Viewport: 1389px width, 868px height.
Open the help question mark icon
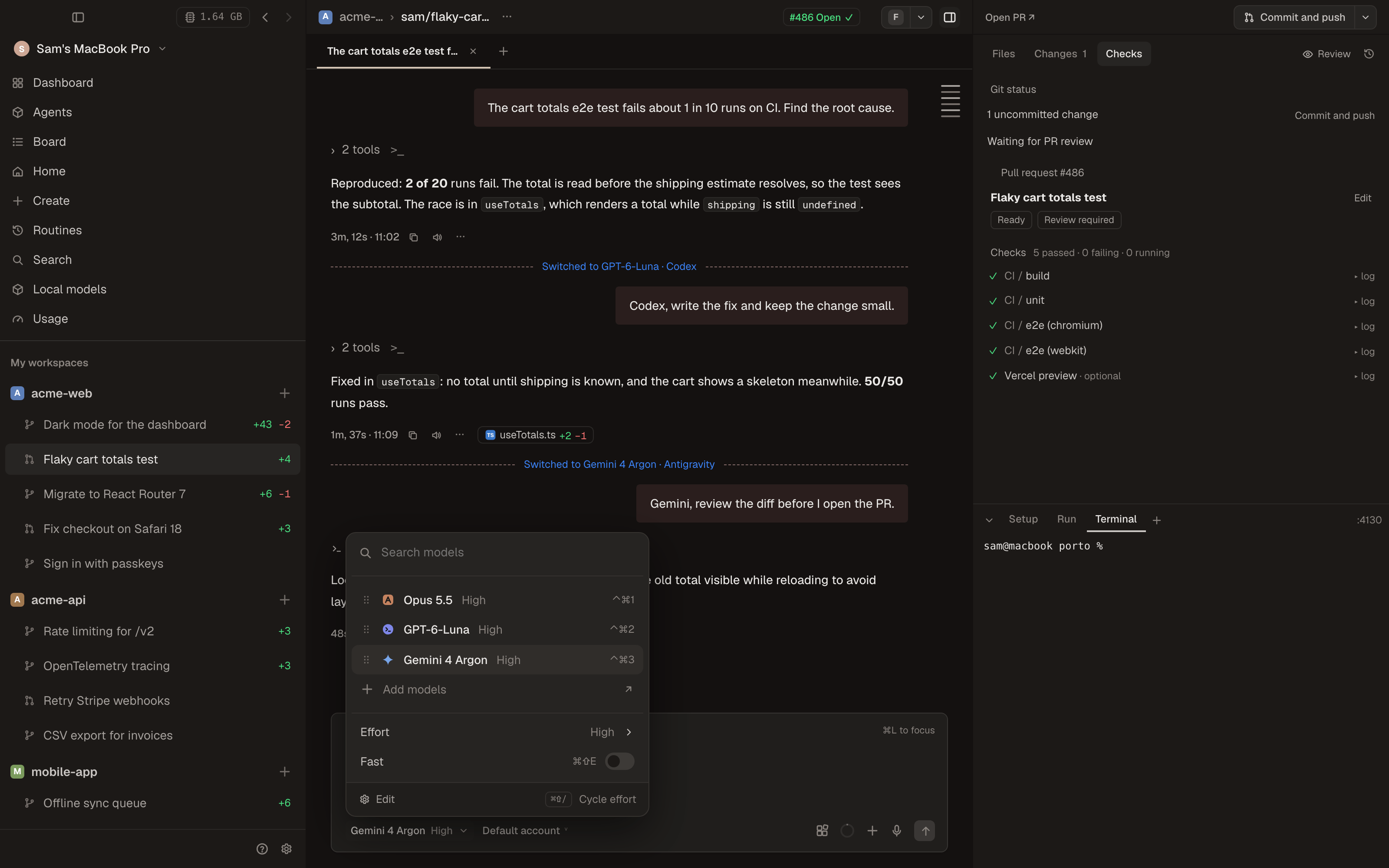tap(262, 849)
